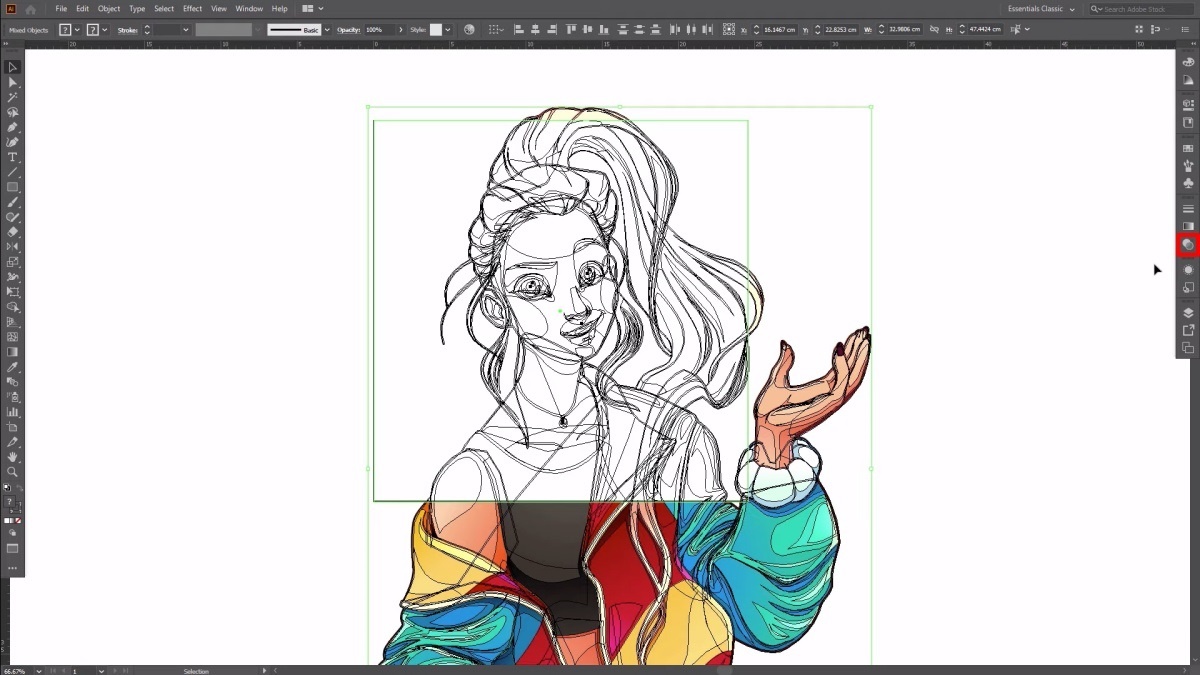Screen dimensions: 1200x675
Task: Click the Default Fill and Stroke icon
Action: pyautogui.click(x=9, y=488)
